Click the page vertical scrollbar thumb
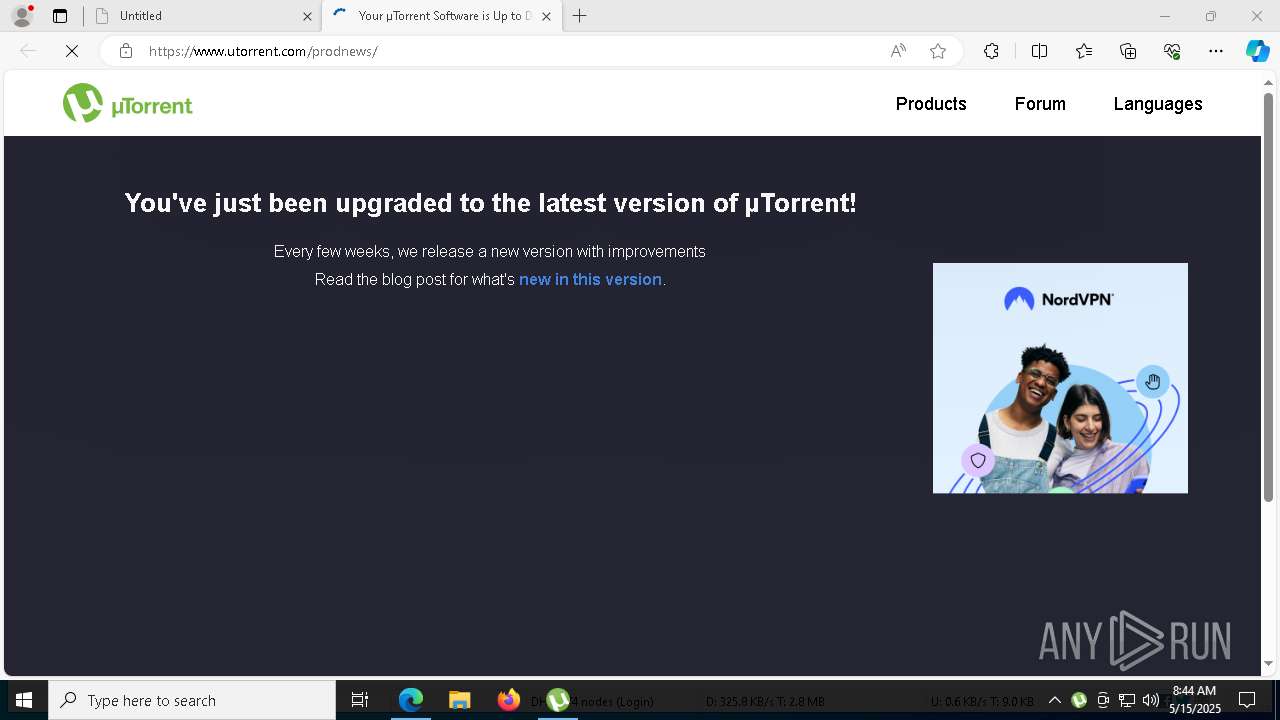Image resolution: width=1280 pixels, height=720 pixels. (x=1268, y=297)
